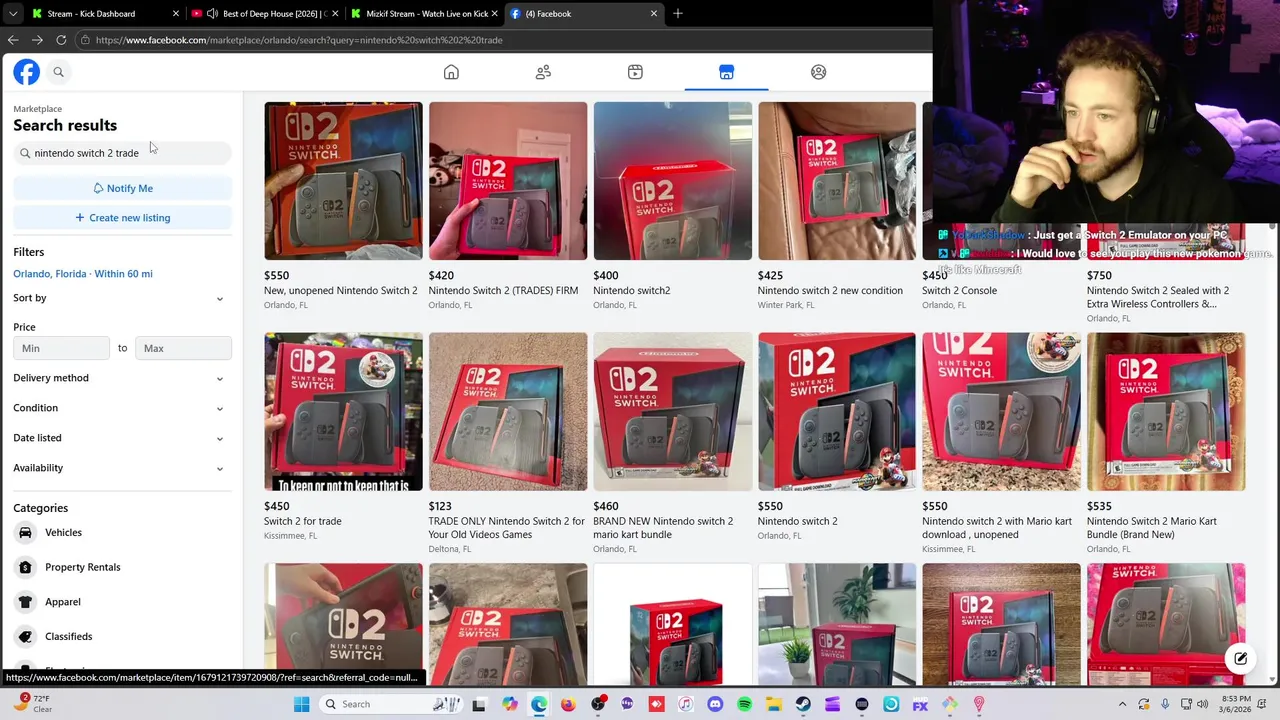
Task: Click the Notify Me button
Action: click(122, 188)
